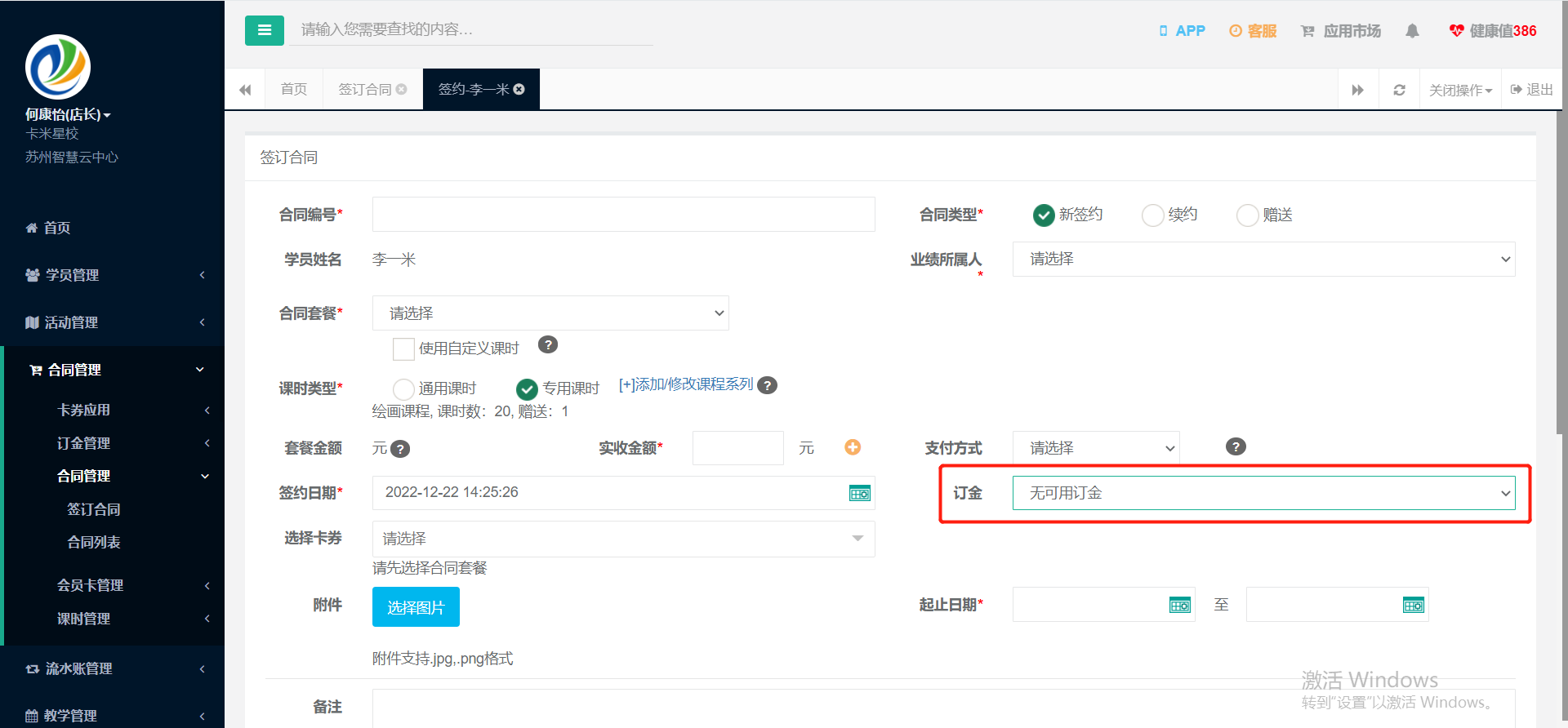Click the school logo avatar
This screenshot has height=728, width=1568.
(58, 67)
